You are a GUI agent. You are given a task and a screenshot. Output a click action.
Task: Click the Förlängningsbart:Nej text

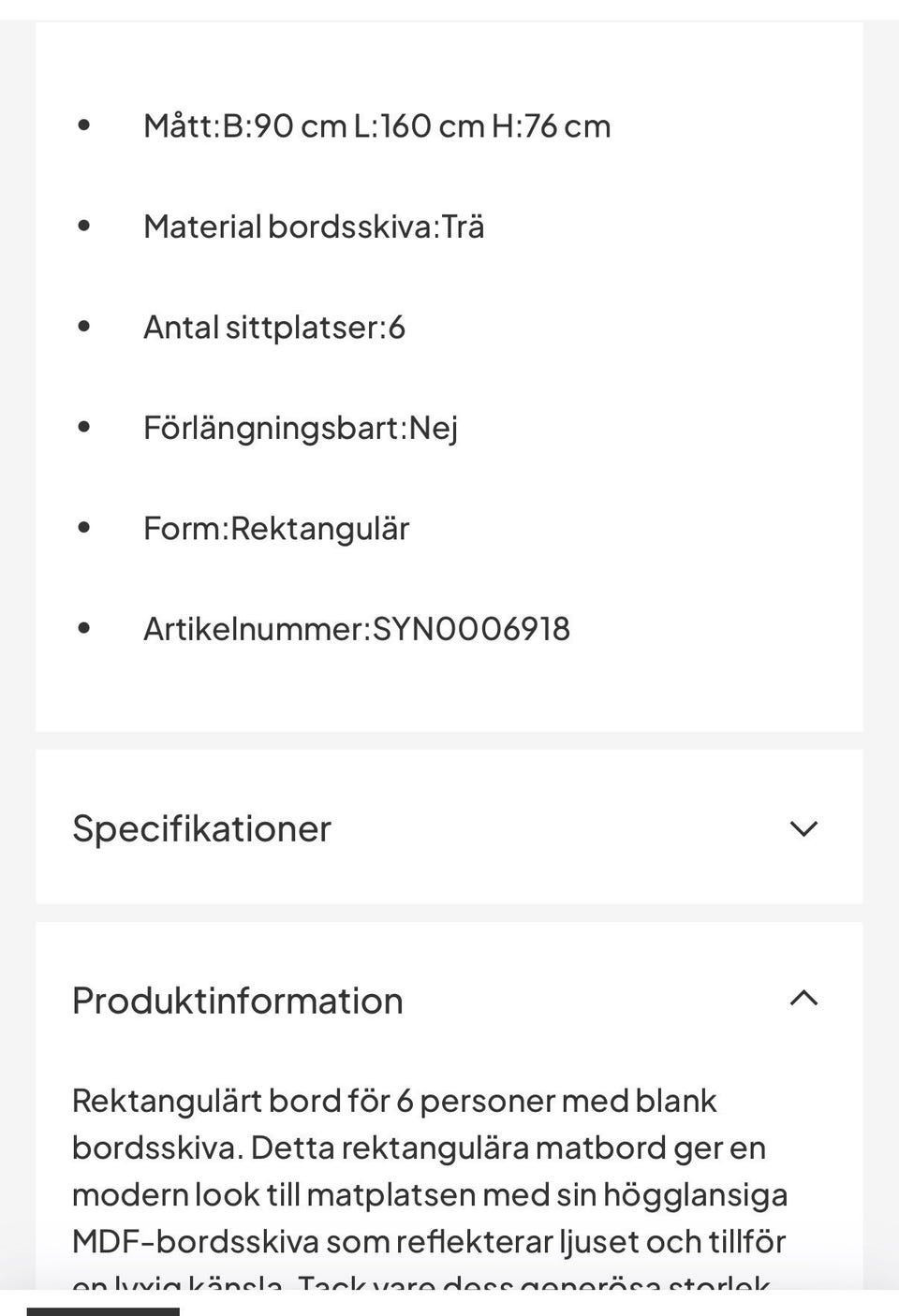pyautogui.click(x=301, y=428)
